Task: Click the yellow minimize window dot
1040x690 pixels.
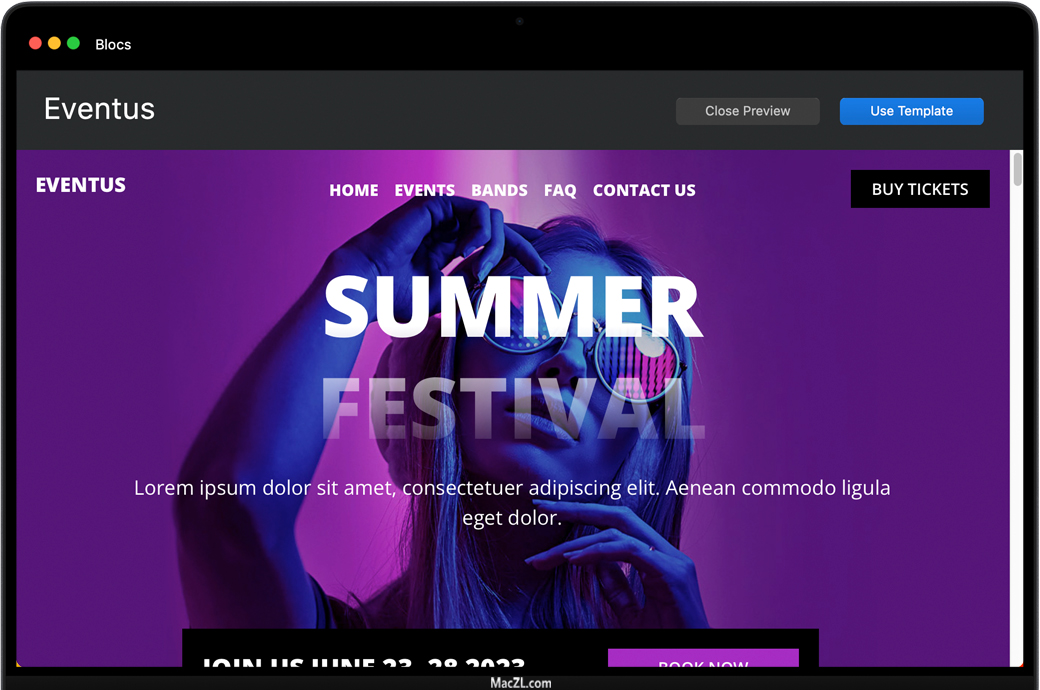Action: tap(54, 43)
